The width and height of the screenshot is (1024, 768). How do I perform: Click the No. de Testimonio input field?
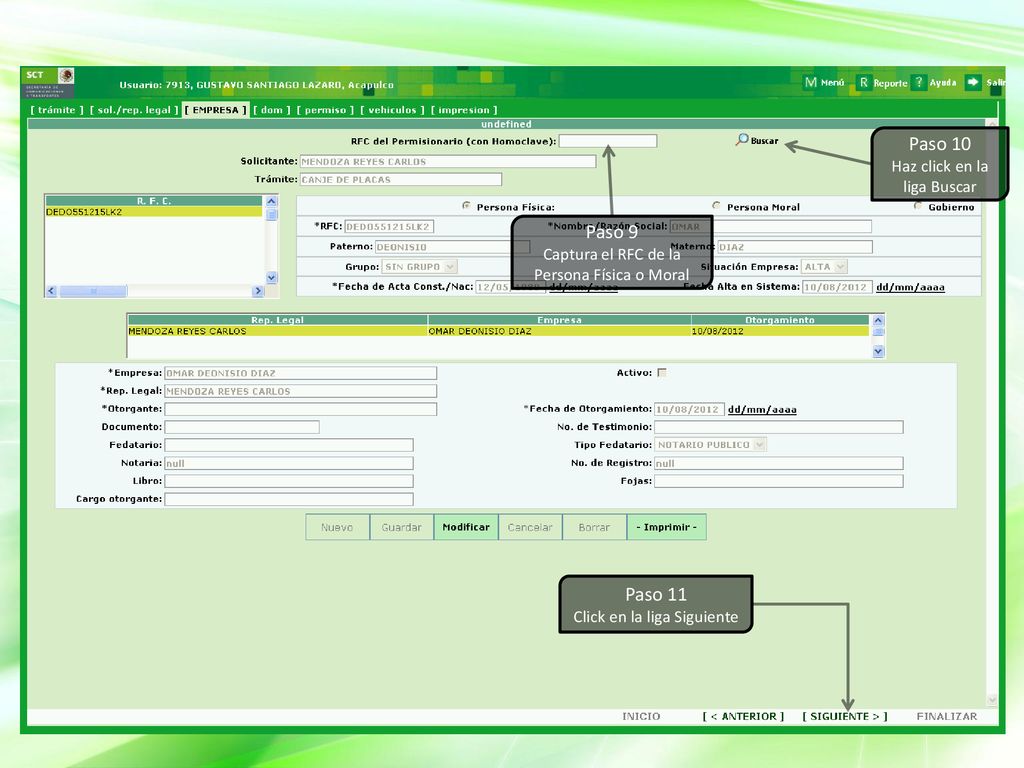[x=778, y=427]
